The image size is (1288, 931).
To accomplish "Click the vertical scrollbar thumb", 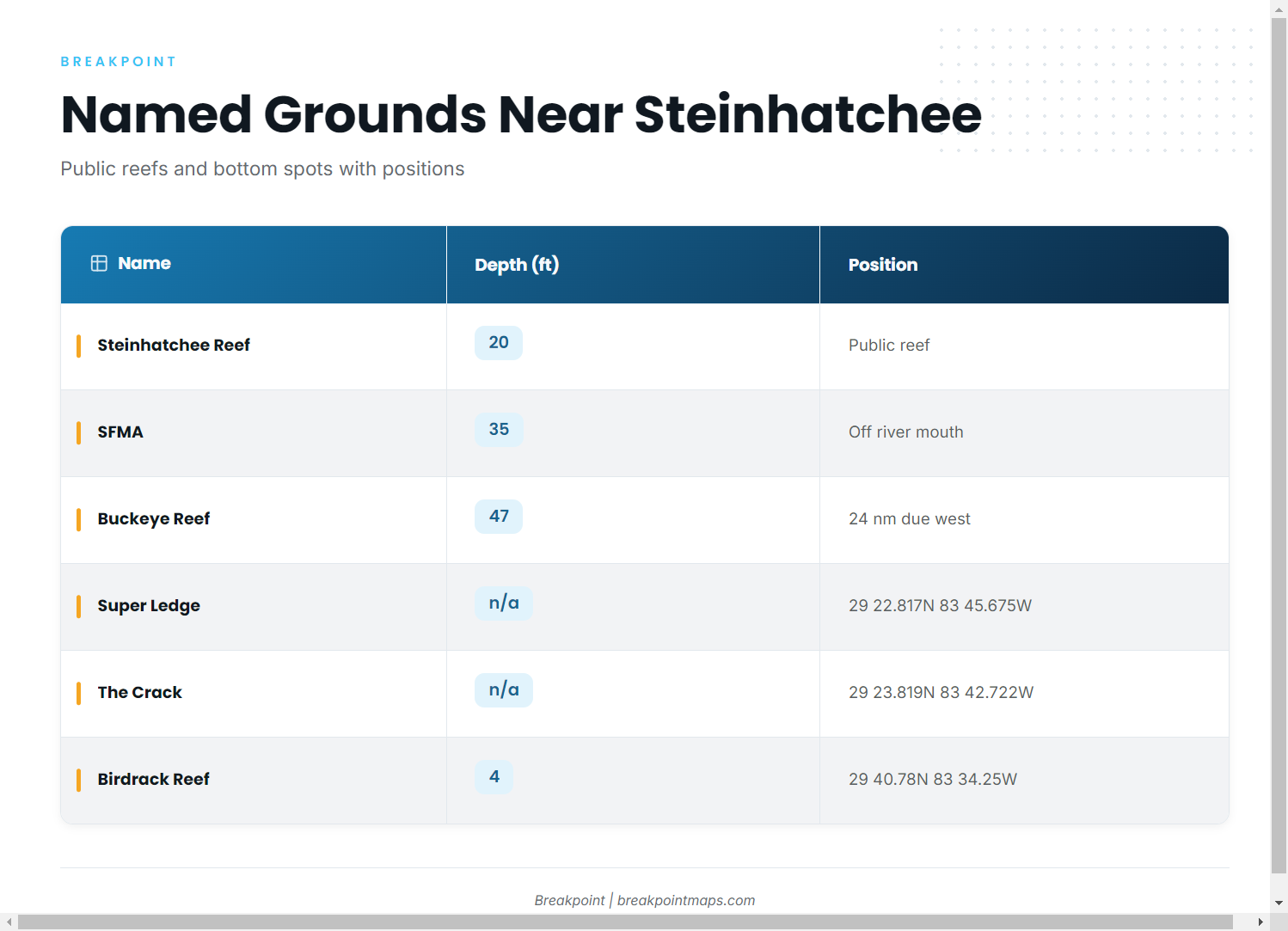I will [1279, 444].
